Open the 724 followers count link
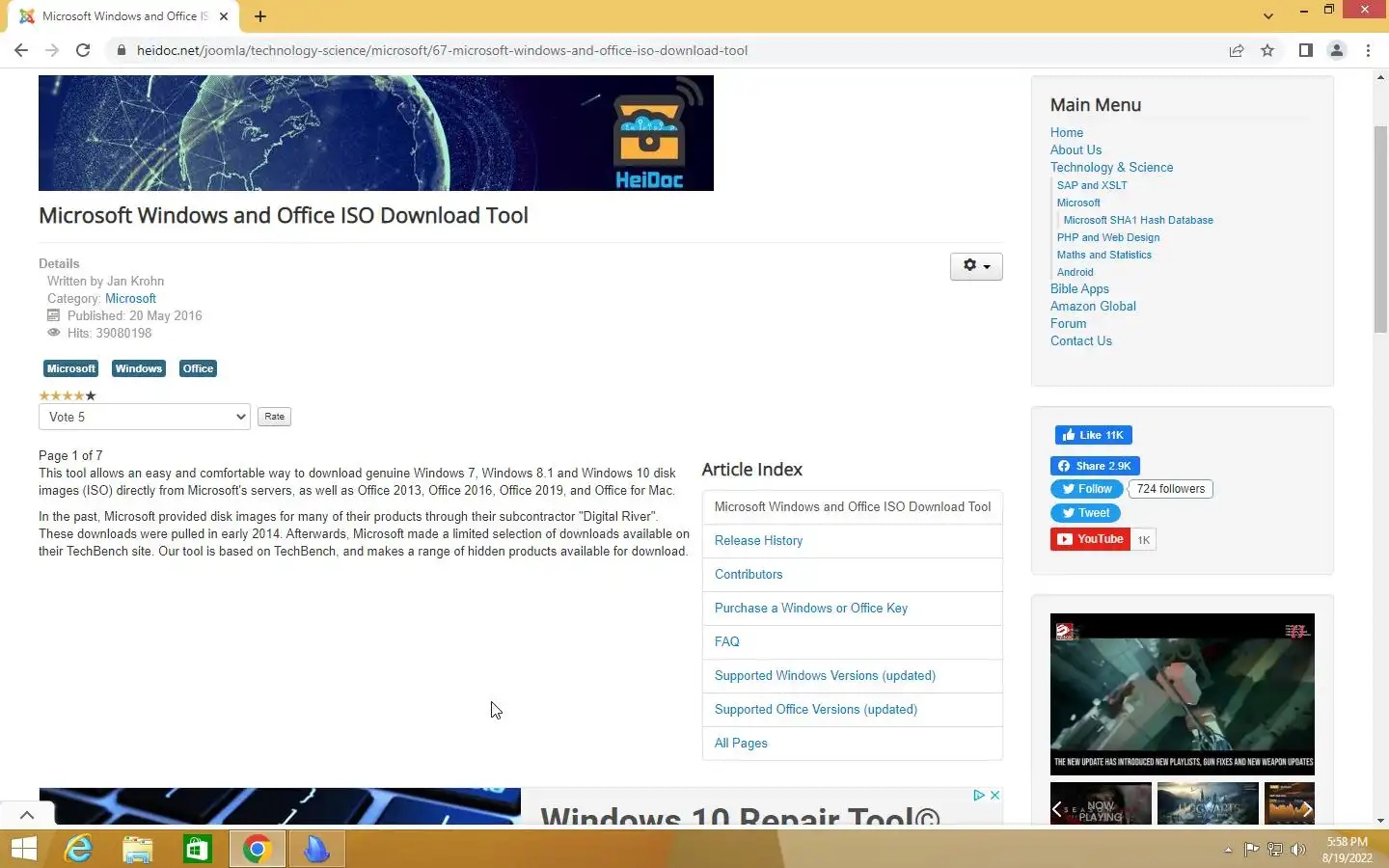This screenshot has width=1389, height=868. tap(1171, 489)
